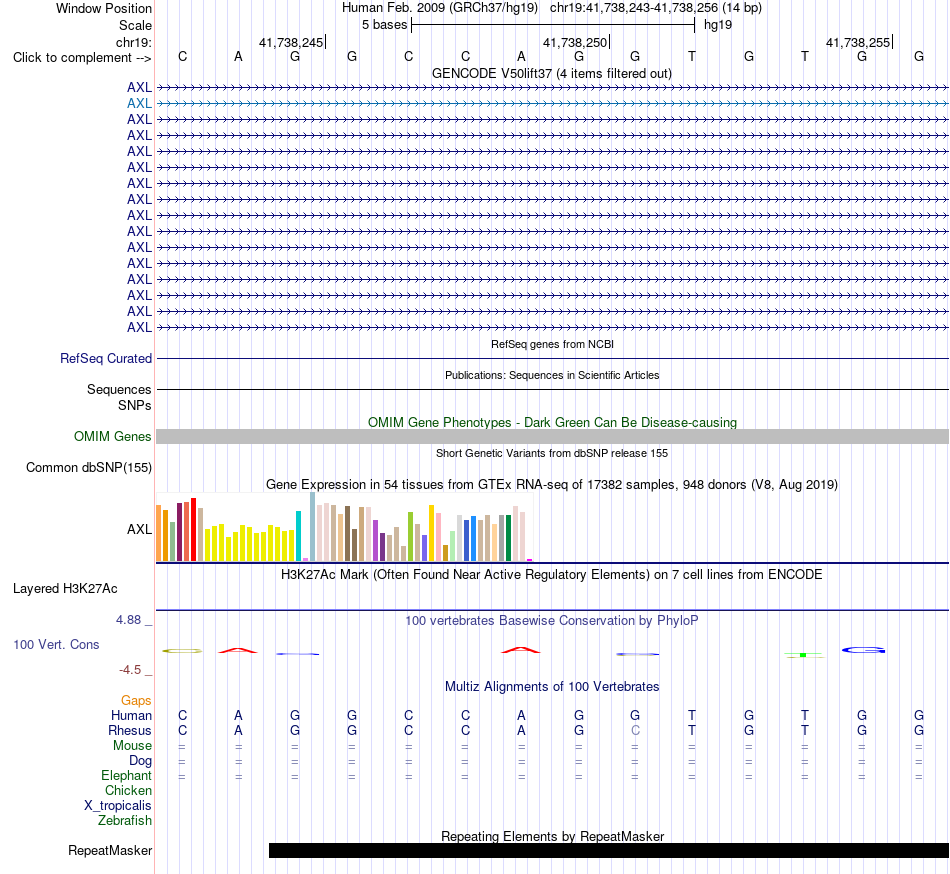Open Multiz Alignments of 100 Vertebrates title
This screenshot has width=950, height=874.
click(552, 686)
